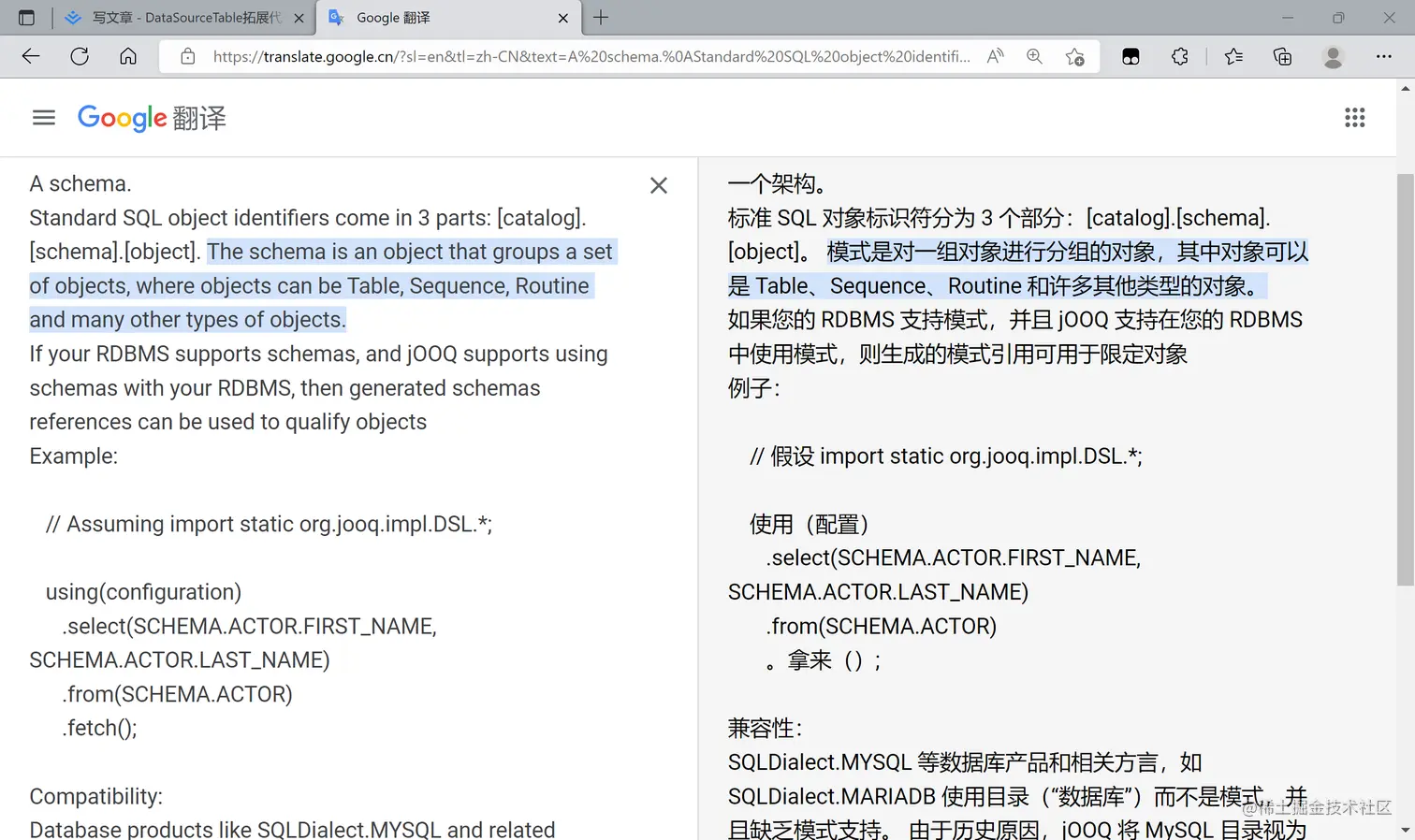Open the page zoom control
This screenshot has height=840, width=1415.
pyautogui.click(x=1034, y=56)
